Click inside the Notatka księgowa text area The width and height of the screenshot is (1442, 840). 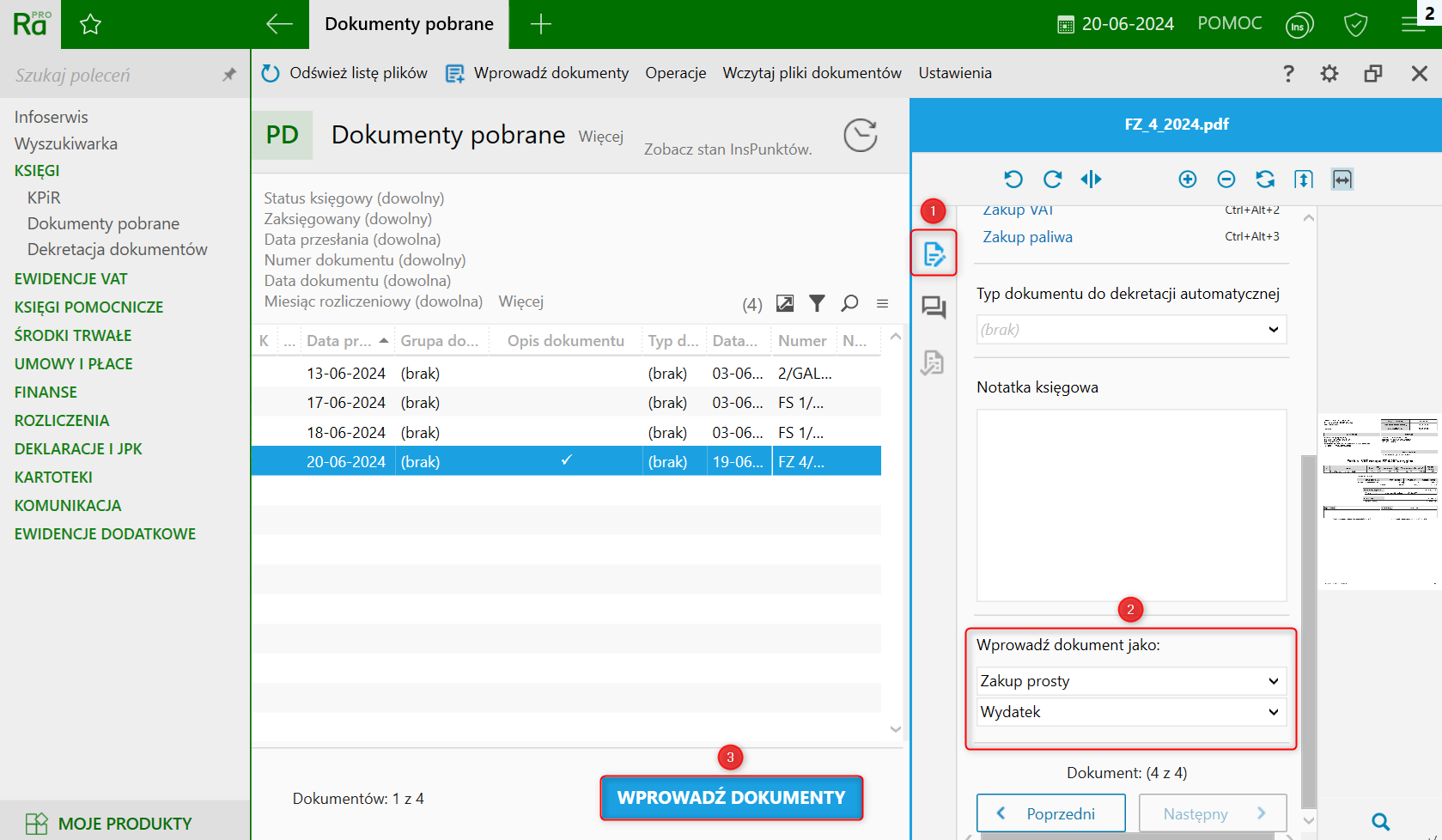[1131, 505]
